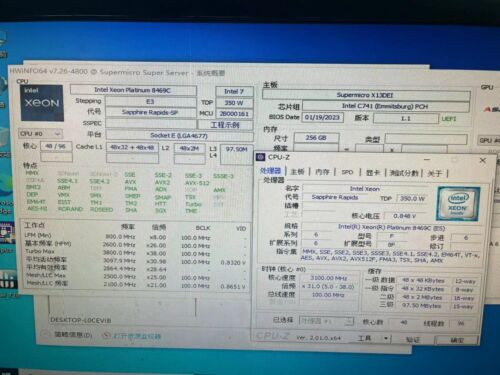Open the 打开资源监视器 link
Viewport: 500px width, 375px height.
[x=136, y=336]
